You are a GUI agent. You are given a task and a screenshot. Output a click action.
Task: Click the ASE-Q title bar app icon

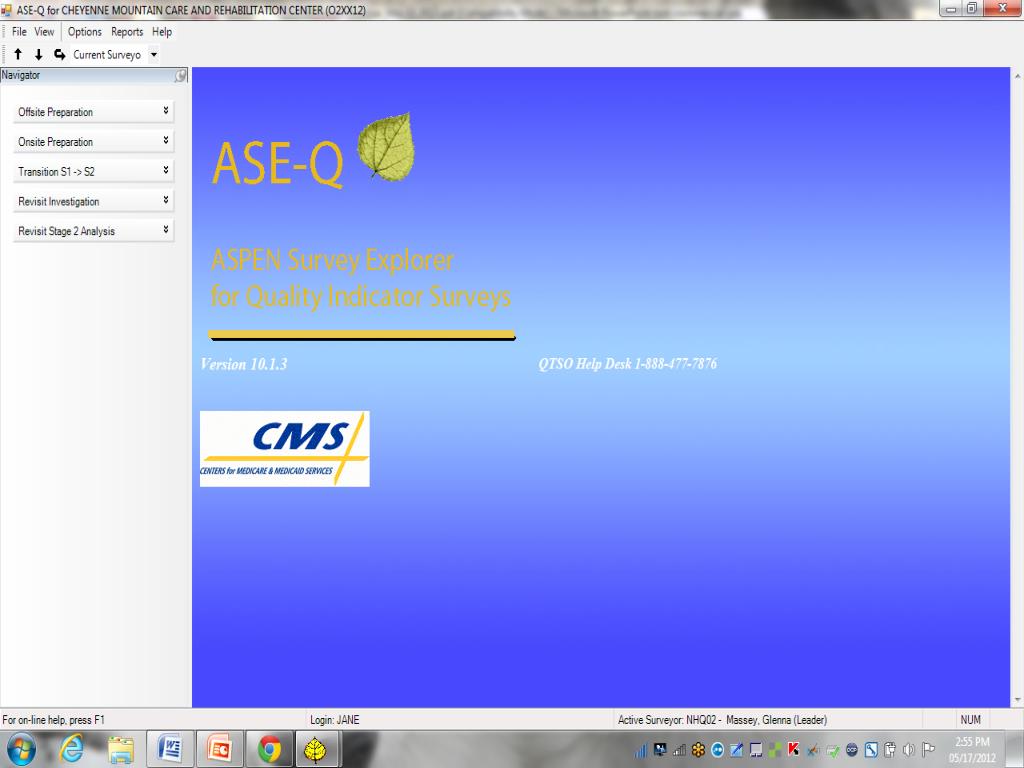pos(7,10)
